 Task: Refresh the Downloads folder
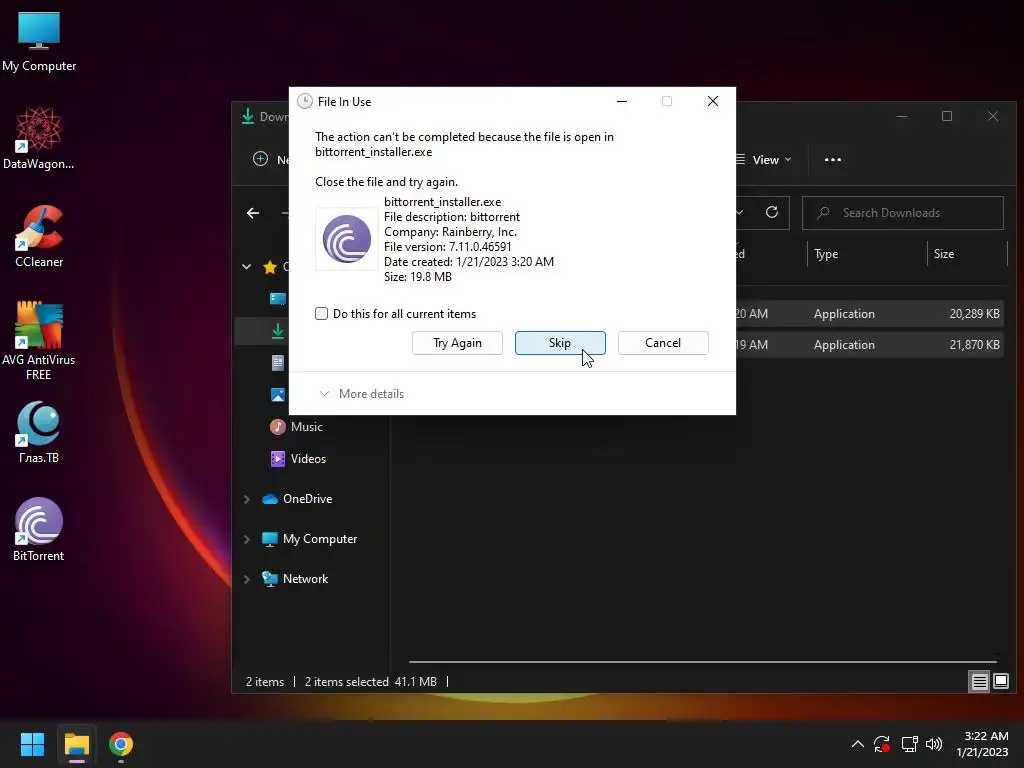pyautogui.click(x=772, y=212)
